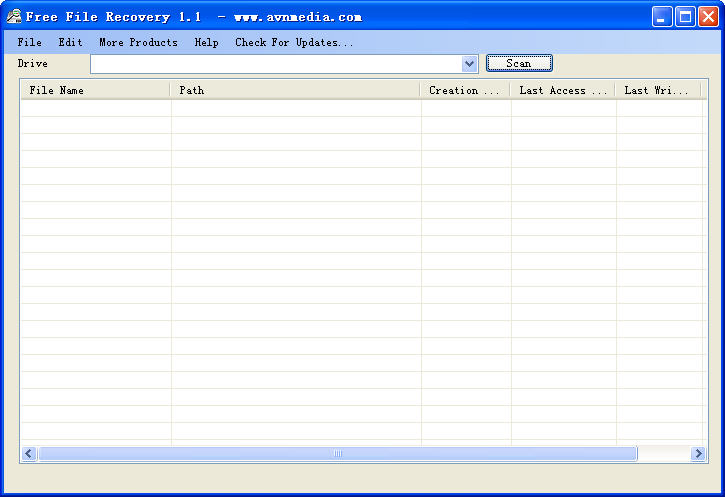Open the File menu
Viewport: 725px width, 497px height.
(29, 42)
